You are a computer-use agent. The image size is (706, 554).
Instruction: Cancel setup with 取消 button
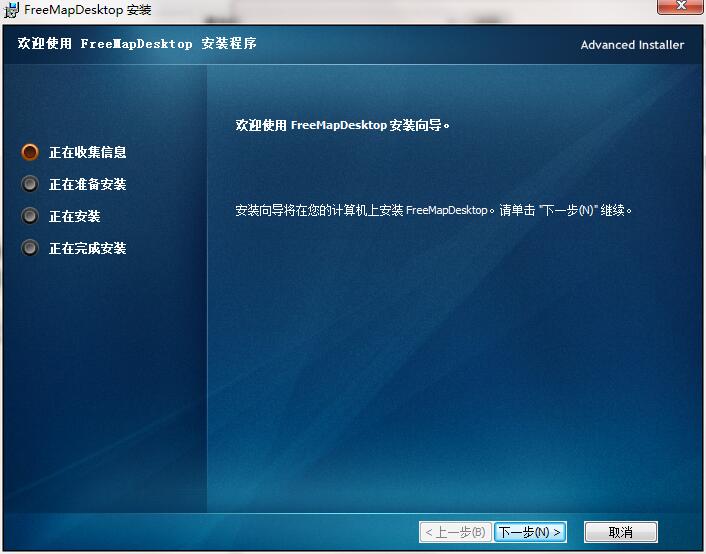click(x=620, y=532)
